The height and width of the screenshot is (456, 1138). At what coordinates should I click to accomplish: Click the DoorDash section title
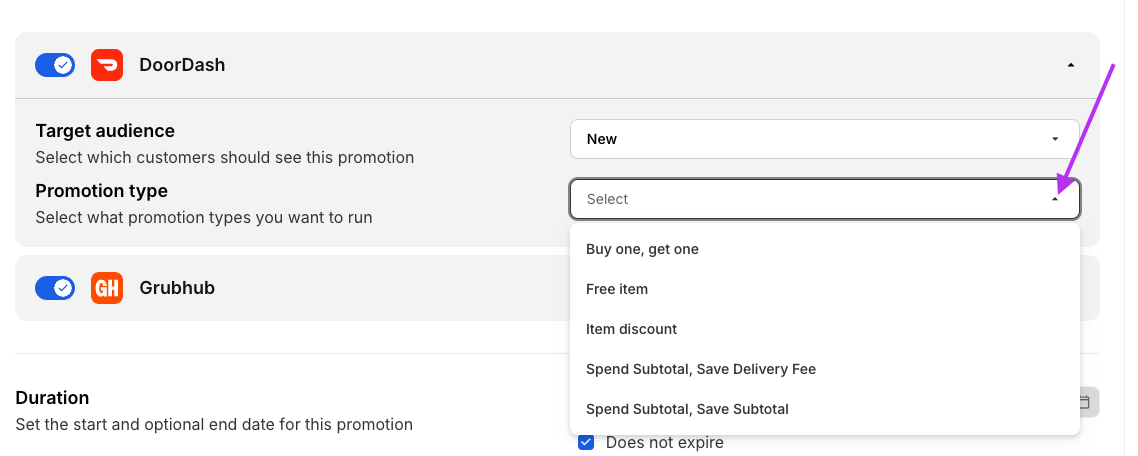click(x=182, y=65)
